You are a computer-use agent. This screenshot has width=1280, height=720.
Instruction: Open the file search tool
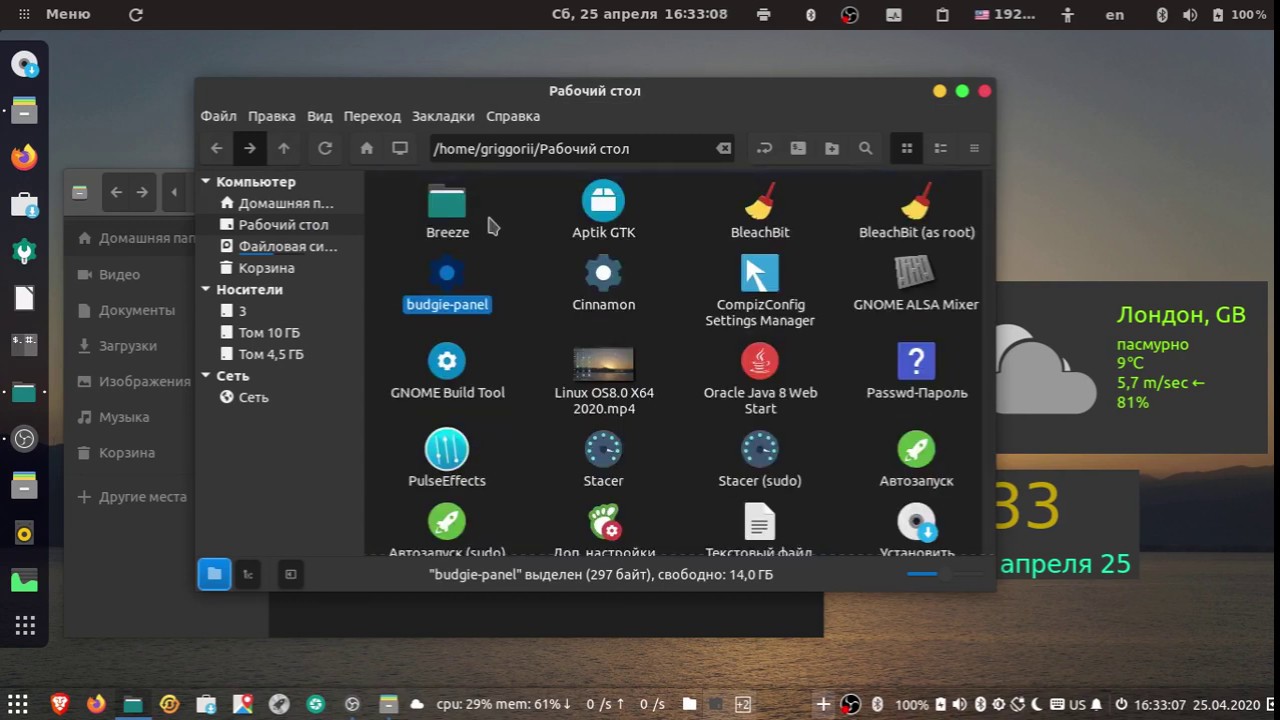click(x=865, y=148)
